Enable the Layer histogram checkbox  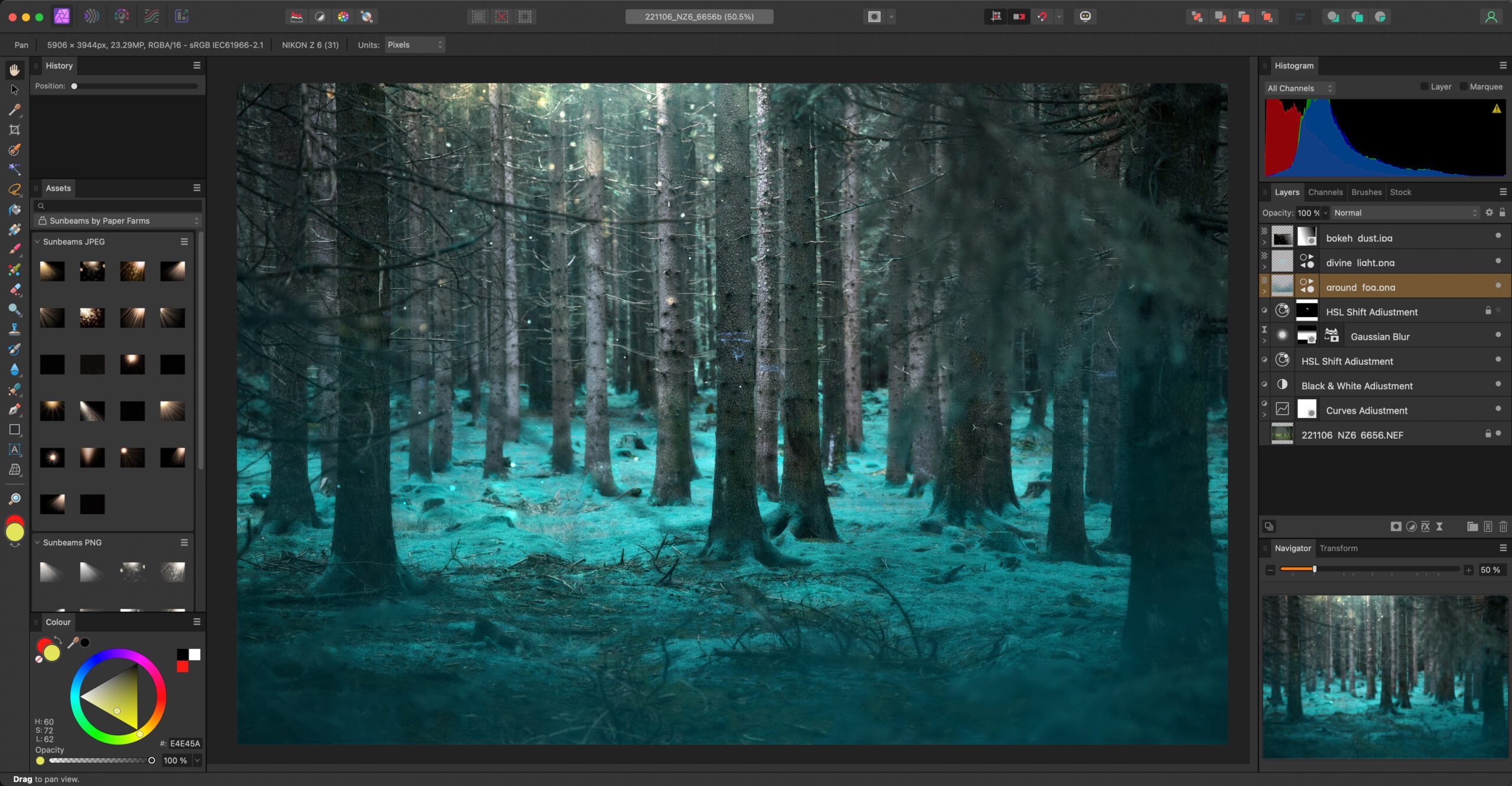1425,87
